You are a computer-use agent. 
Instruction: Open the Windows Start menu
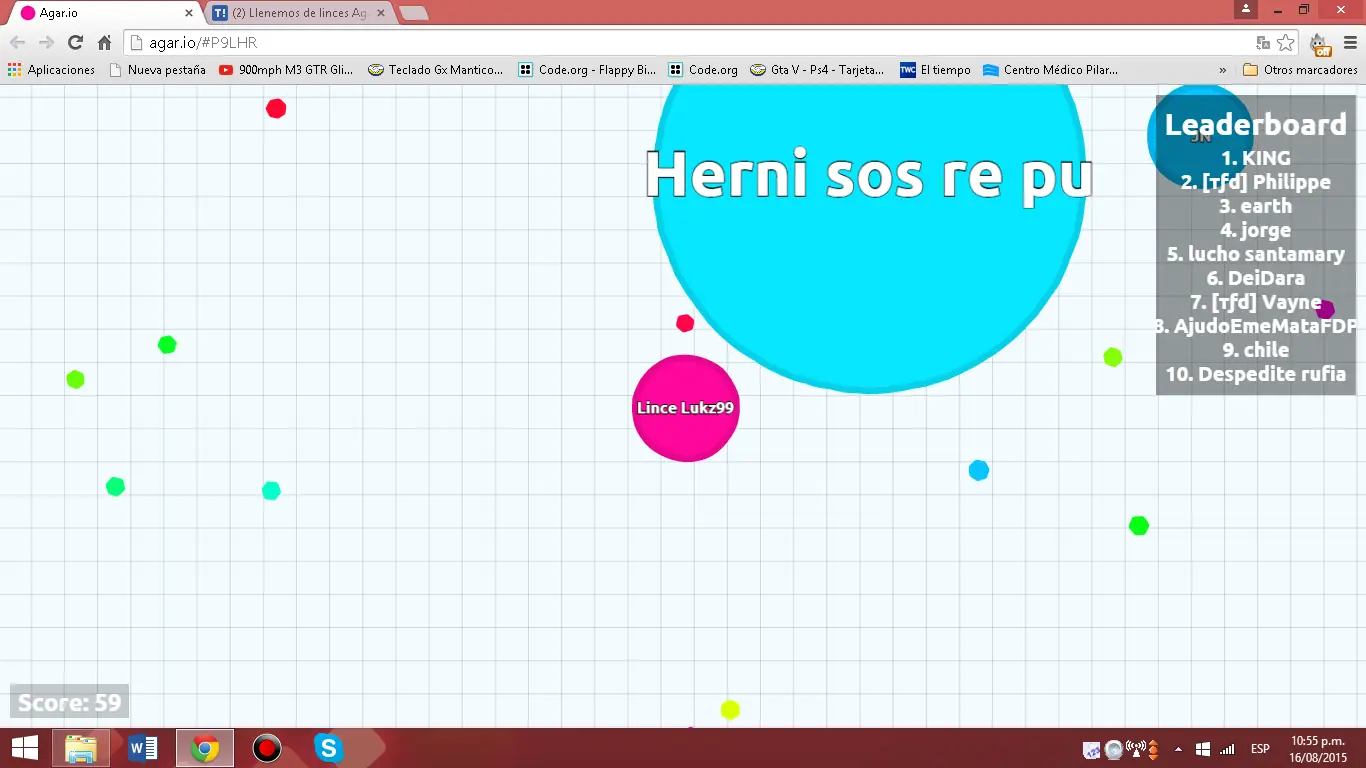coord(24,748)
